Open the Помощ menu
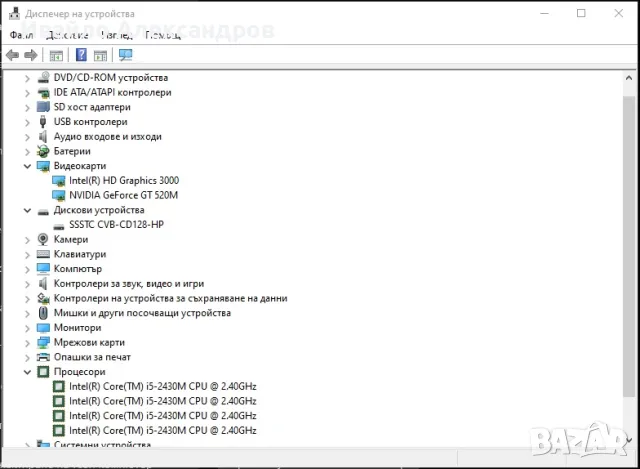The image size is (640, 469). (162, 35)
